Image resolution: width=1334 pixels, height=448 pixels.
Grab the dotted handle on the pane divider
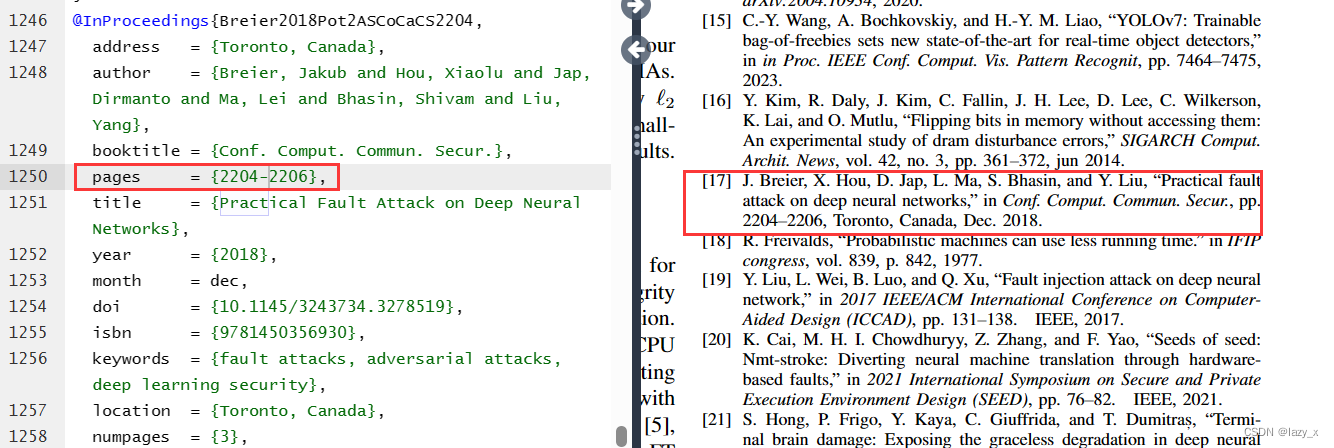[x=636, y=143]
